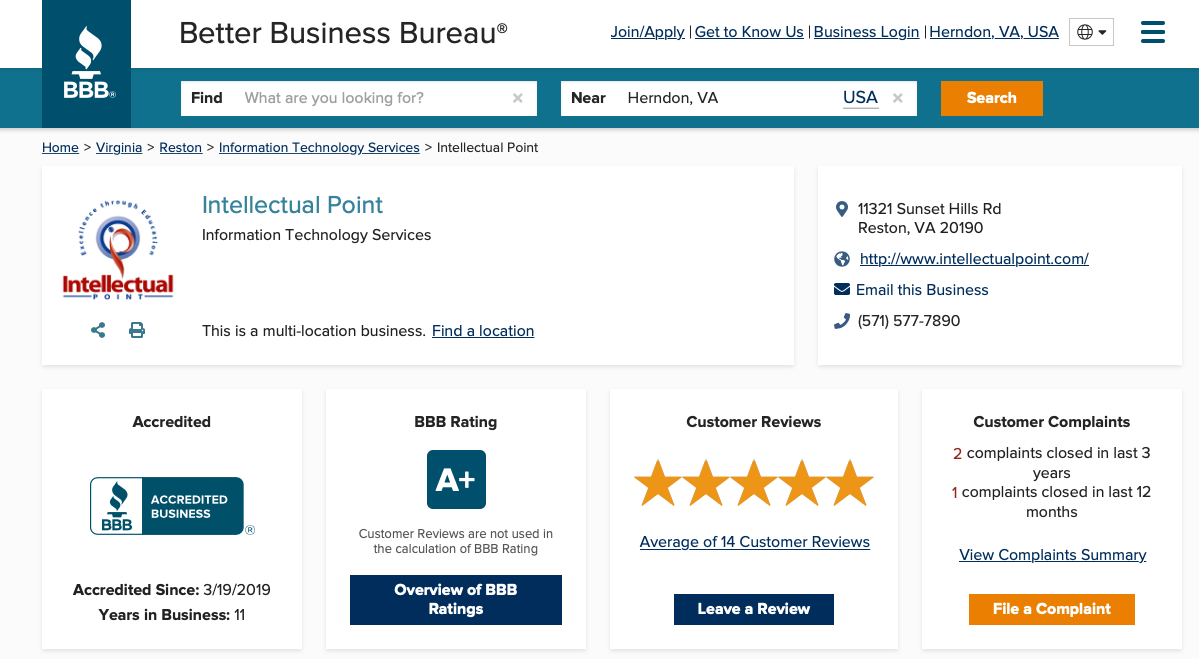This screenshot has width=1199, height=659.
Task: Click the print icon under the logo
Action: point(137,330)
